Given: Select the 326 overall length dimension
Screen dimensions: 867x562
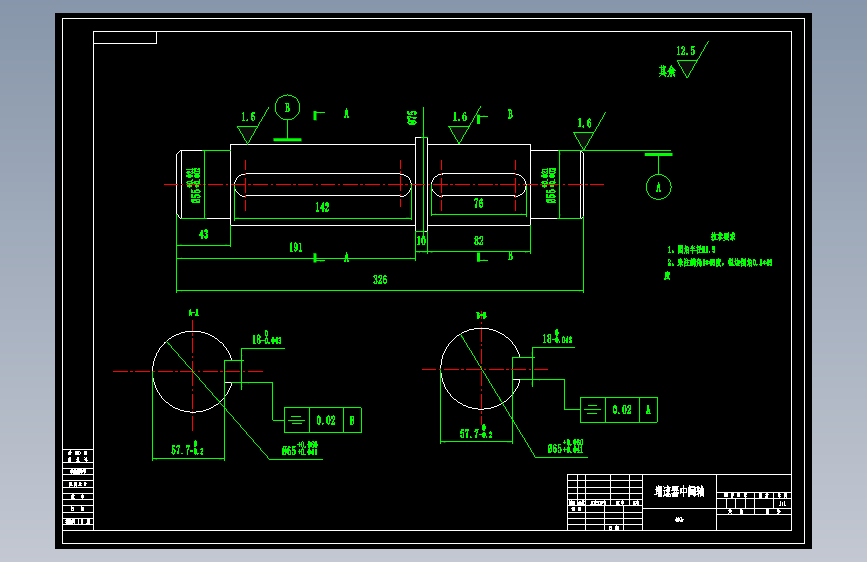Looking at the screenshot, I should tap(380, 279).
